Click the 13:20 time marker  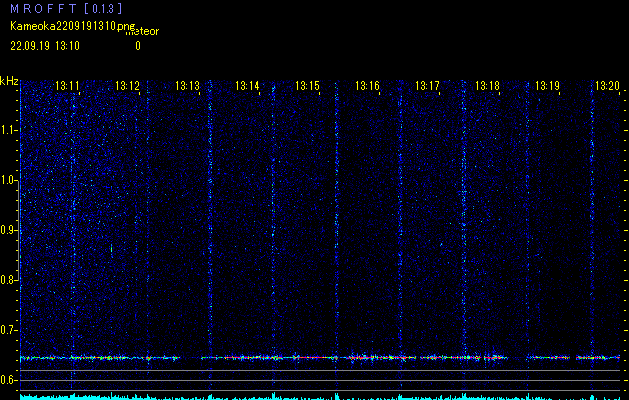click(607, 86)
